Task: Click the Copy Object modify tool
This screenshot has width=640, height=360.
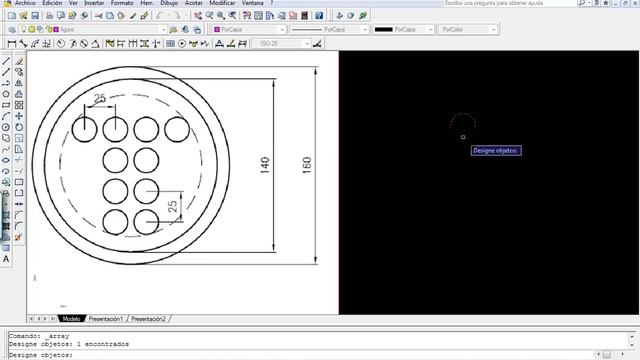Action: tap(19, 72)
